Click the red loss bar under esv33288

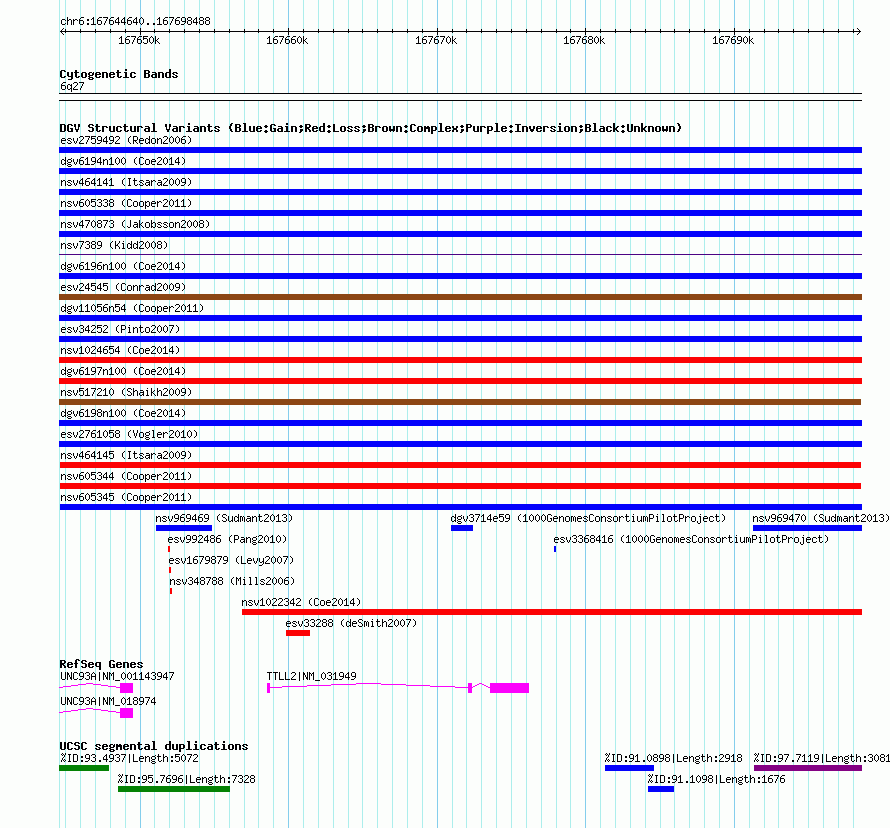pyautogui.click(x=298, y=633)
